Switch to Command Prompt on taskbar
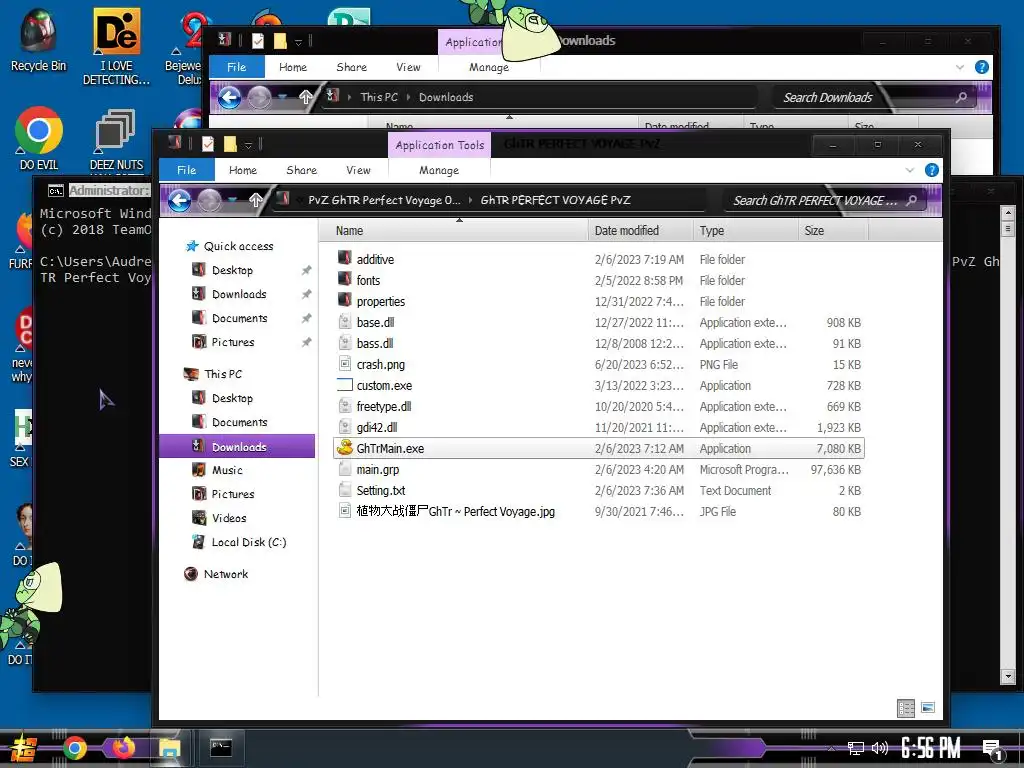 (221, 748)
